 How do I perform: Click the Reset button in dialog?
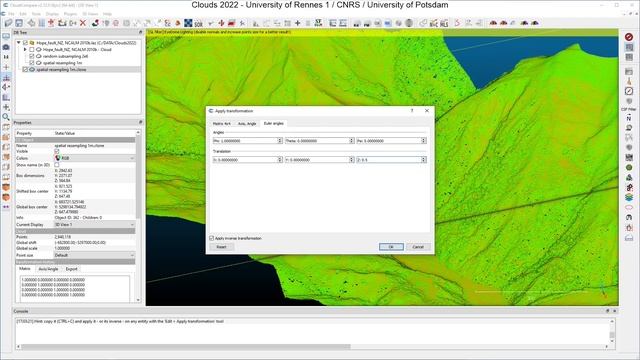coord(221,247)
